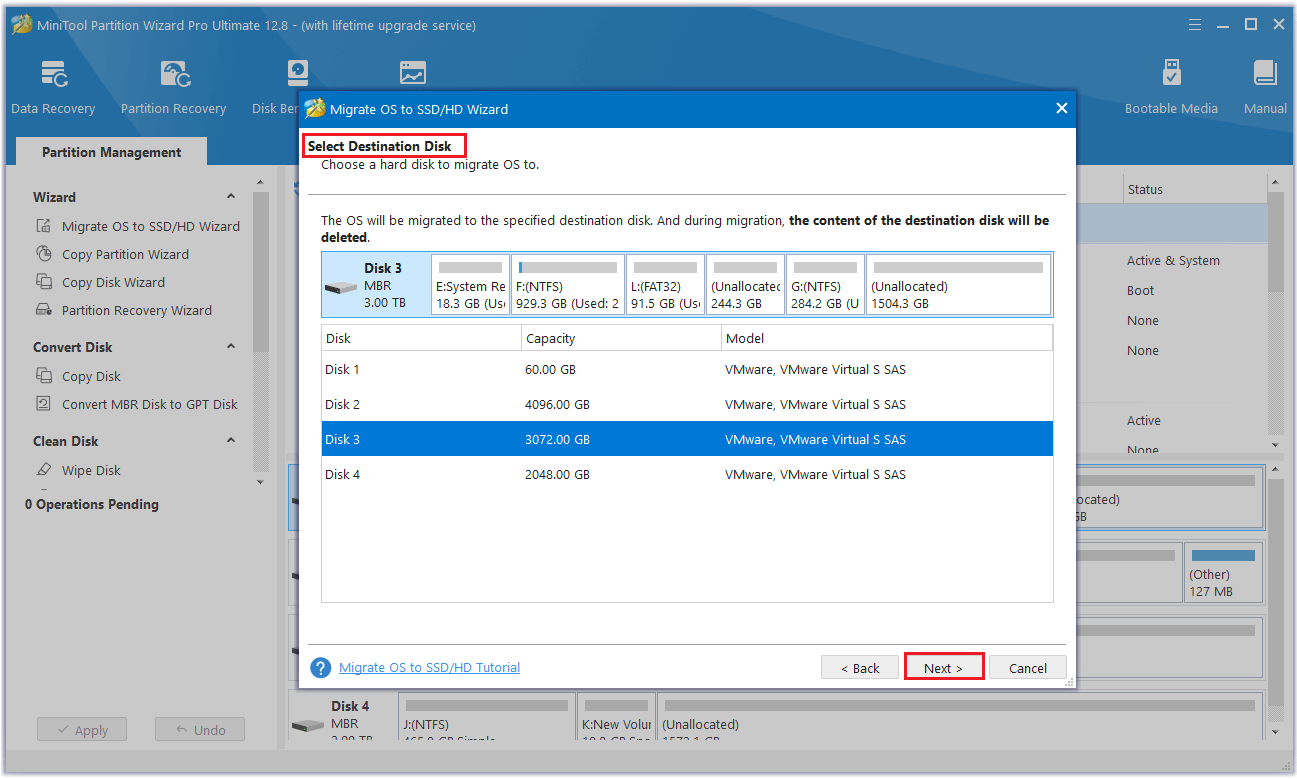The image size is (1297, 779).
Task: Click K:New Volume partition in main window
Action: pyautogui.click(x=616, y=716)
